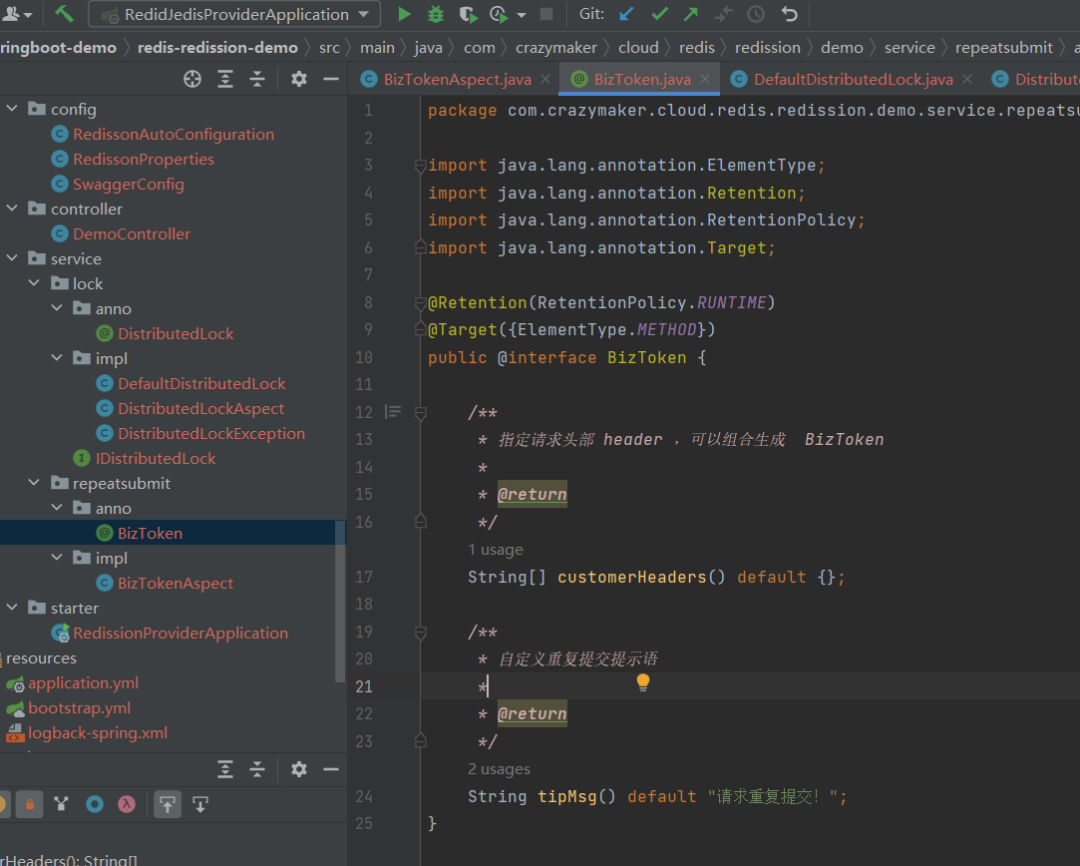Build project with the hammer icon
This screenshot has width=1080, height=866.
click(64, 14)
